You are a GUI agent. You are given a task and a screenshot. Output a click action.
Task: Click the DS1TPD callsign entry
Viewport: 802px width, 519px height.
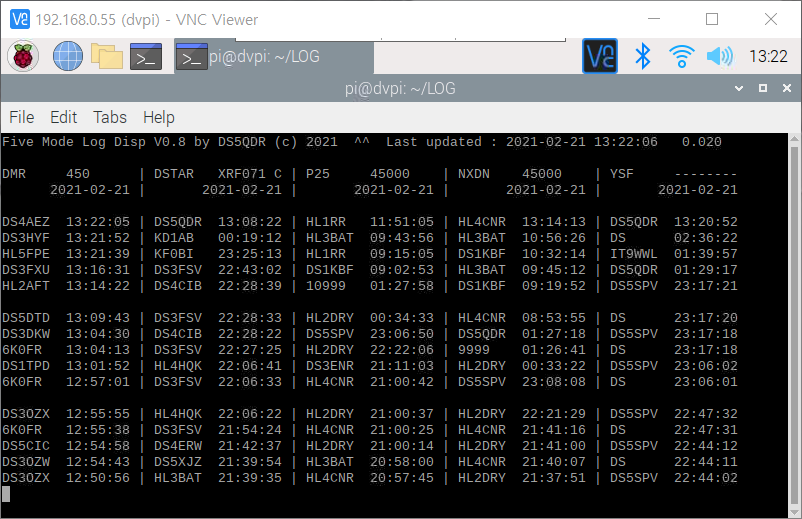coord(26,366)
